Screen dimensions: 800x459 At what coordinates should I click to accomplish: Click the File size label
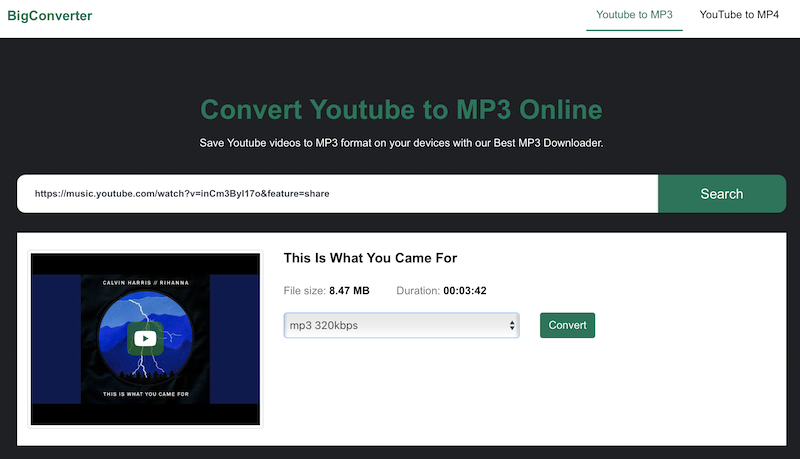(304, 291)
